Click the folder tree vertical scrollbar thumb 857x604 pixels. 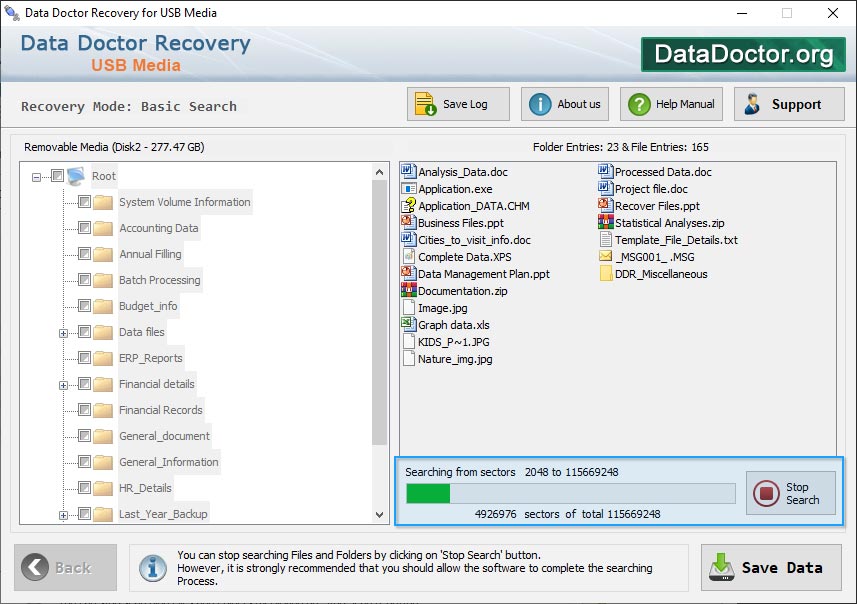(379, 313)
